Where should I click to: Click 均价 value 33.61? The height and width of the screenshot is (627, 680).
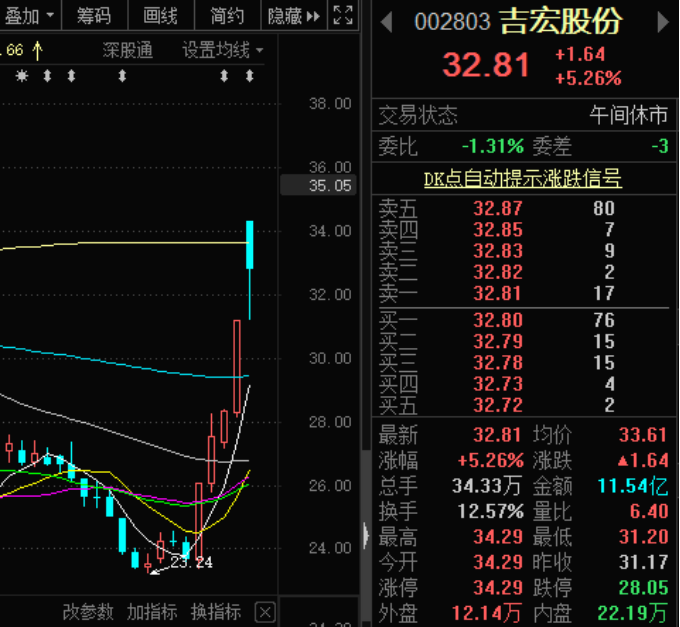pyautogui.click(x=643, y=434)
